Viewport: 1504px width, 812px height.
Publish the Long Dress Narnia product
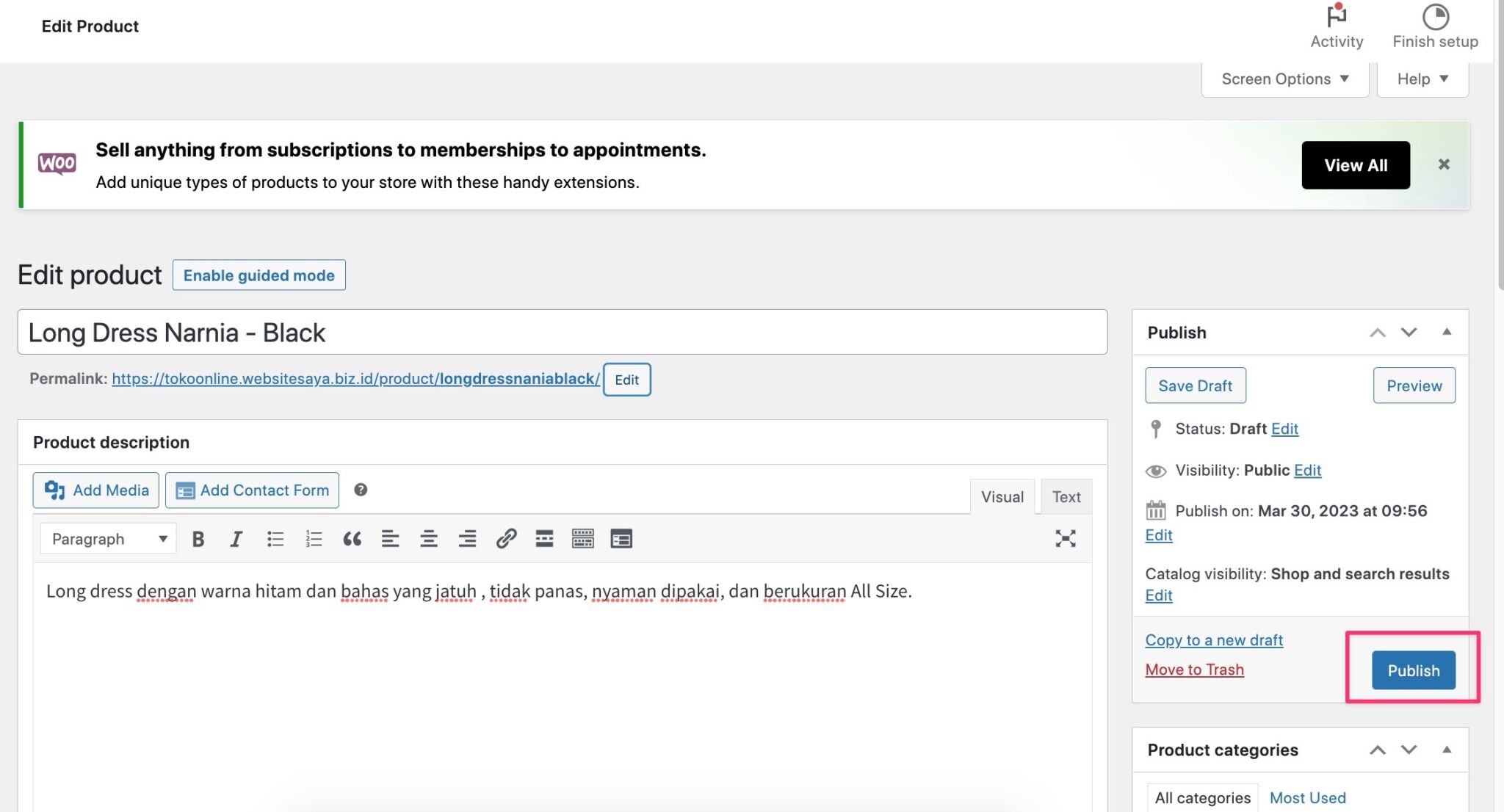(x=1413, y=670)
